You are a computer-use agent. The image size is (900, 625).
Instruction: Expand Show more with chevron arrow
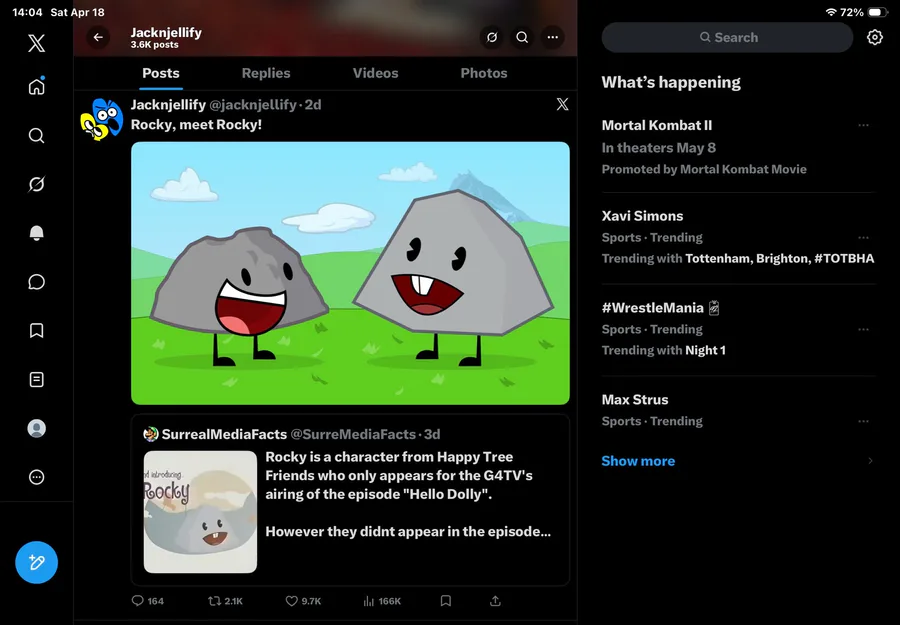(x=870, y=461)
